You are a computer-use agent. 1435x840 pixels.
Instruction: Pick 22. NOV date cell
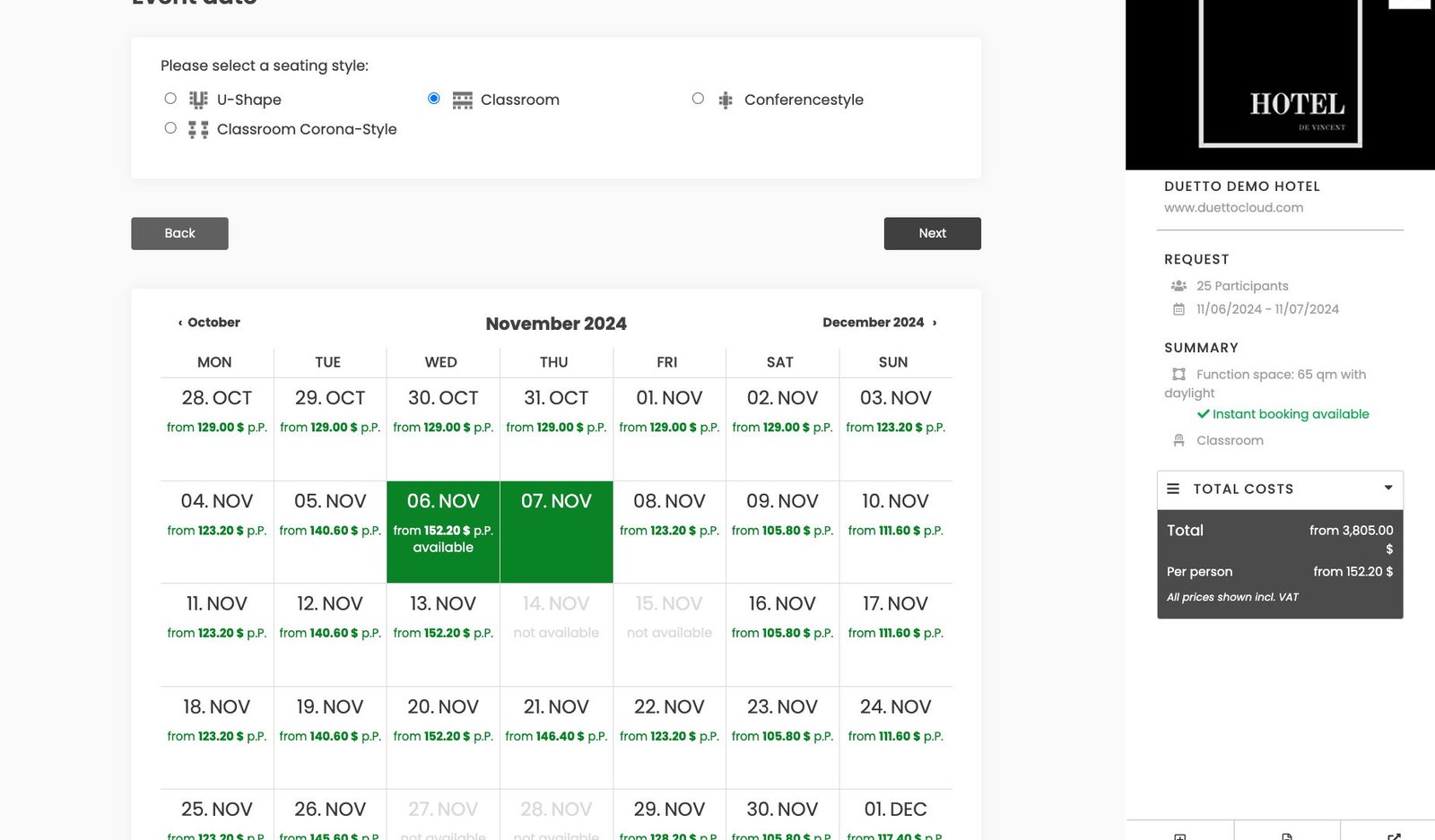tap(669, 738)
